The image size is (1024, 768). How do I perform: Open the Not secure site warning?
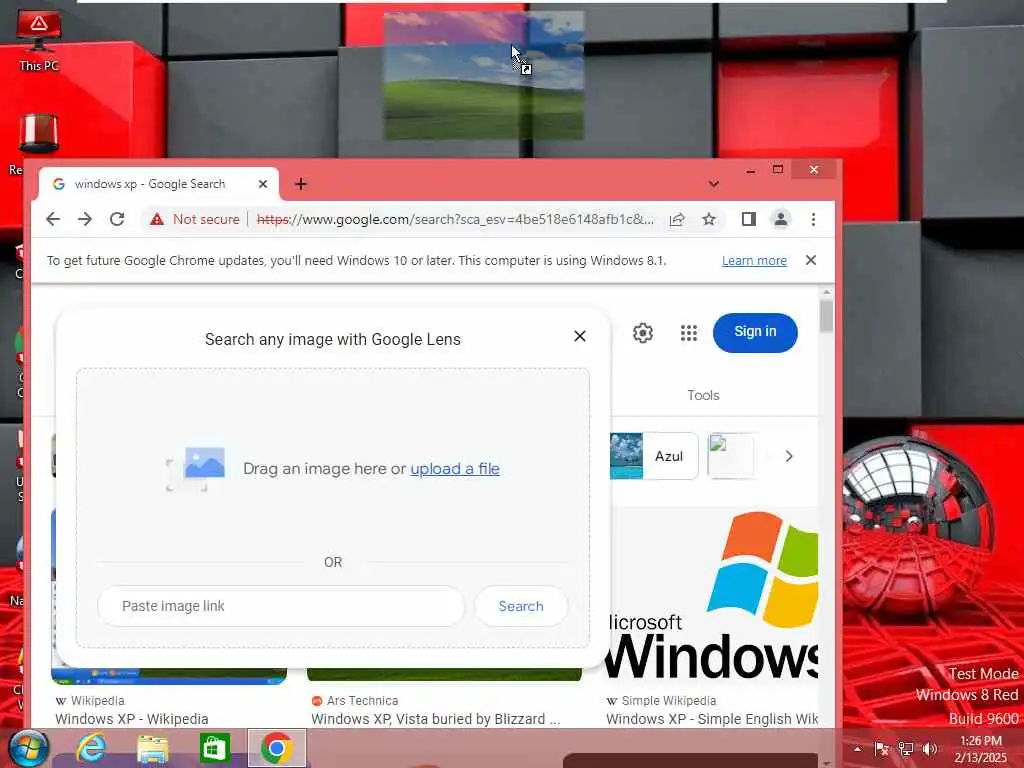195,219
